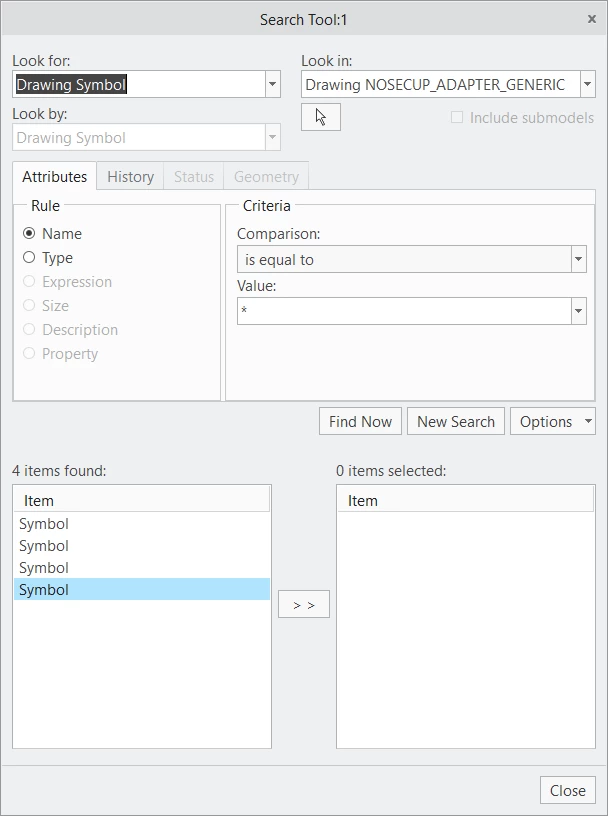This screenshot has height=816, width=608.
Task: Click into the Value input field
Action: (404, 311)
